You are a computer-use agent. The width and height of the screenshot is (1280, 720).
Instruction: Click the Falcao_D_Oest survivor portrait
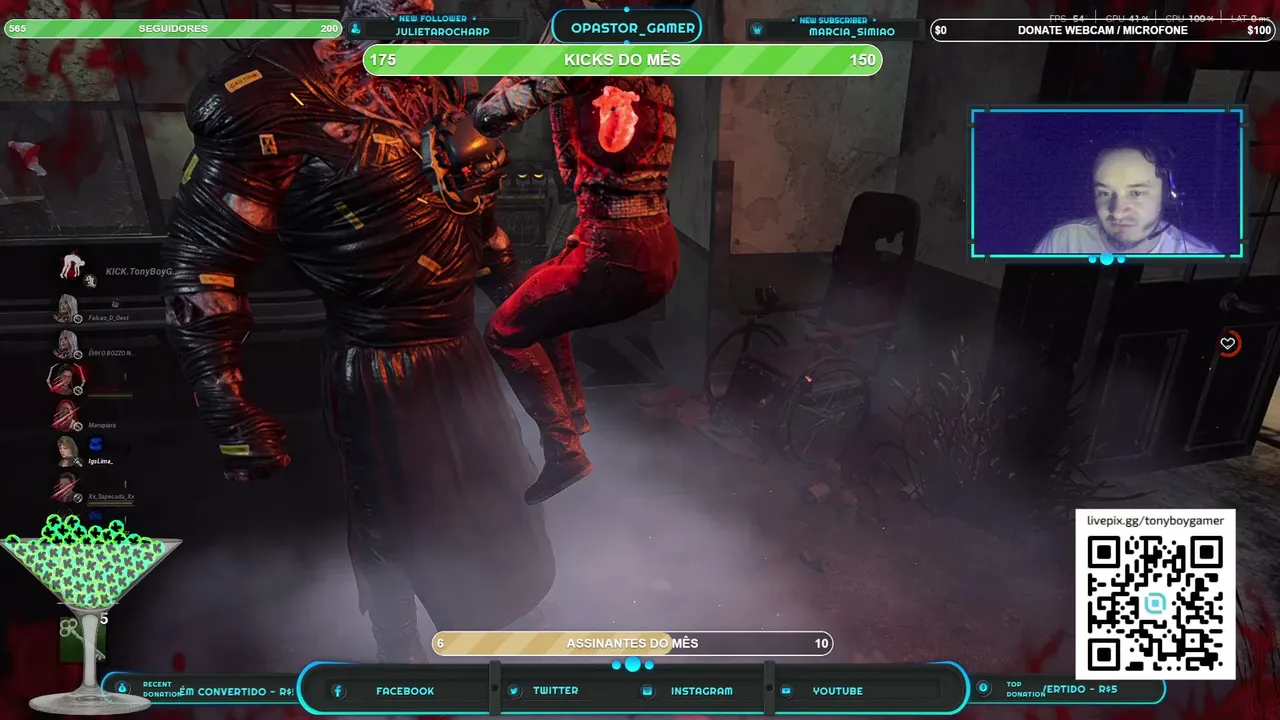(67, 308)
